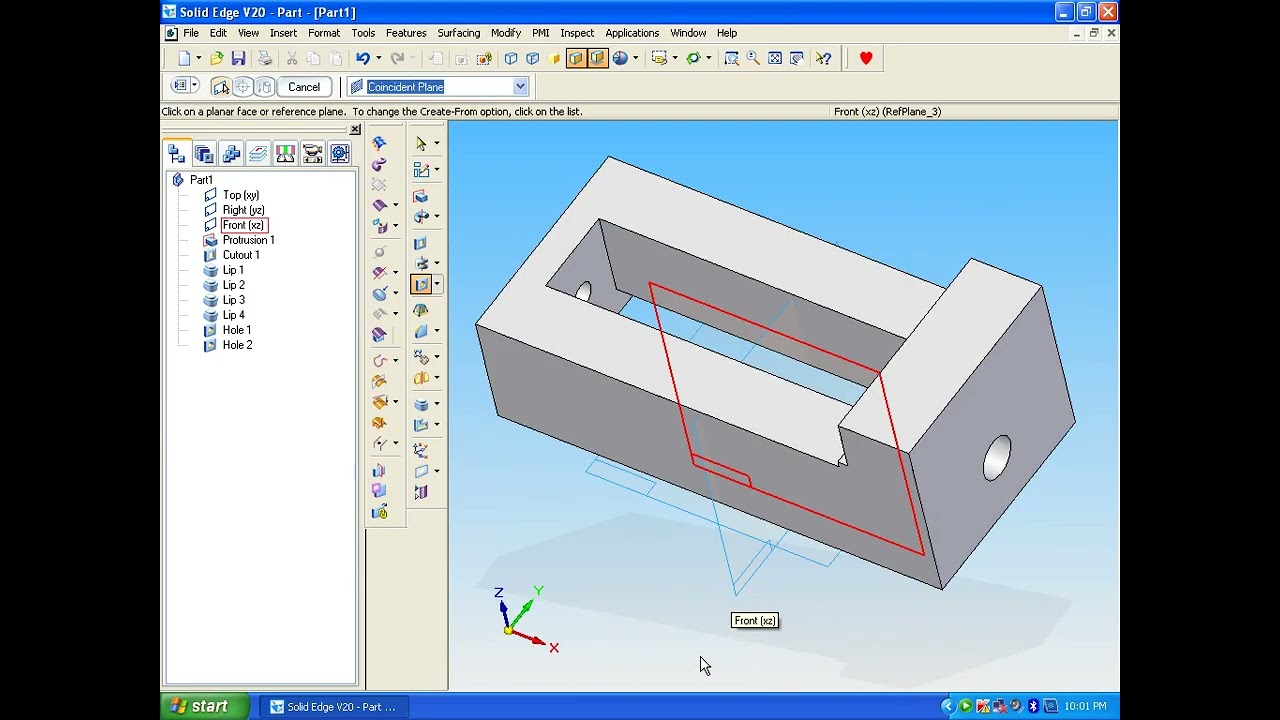Screen dimensions: 1280x720
Task: Click the Cutout feature icon
Action: pyautogui.click(x=421, y=242)
